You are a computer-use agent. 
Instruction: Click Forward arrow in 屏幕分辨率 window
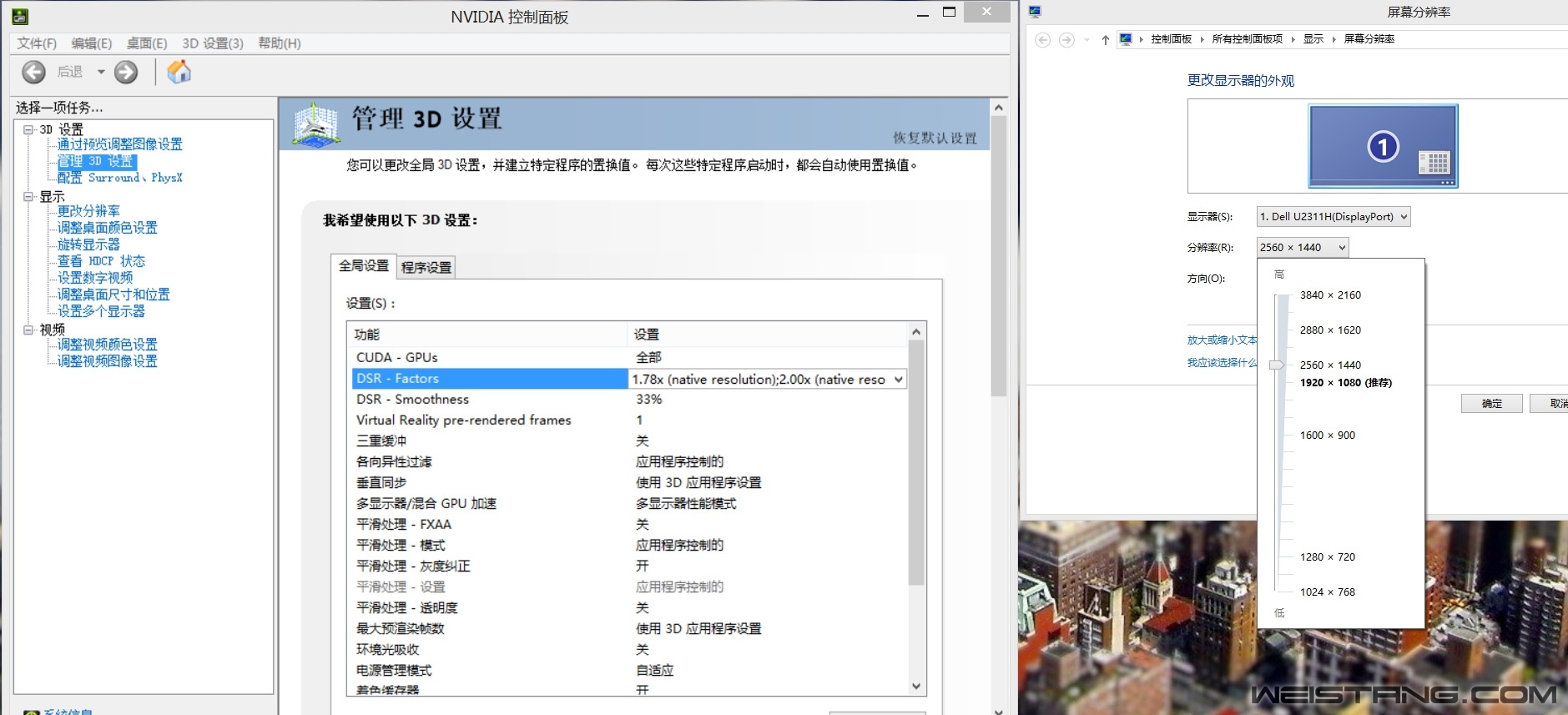[1066, 40]
